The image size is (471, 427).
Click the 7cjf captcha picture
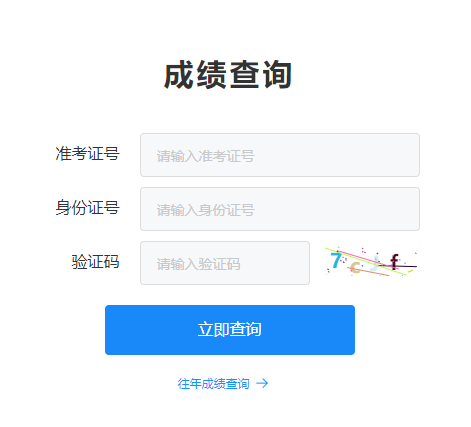371,262
